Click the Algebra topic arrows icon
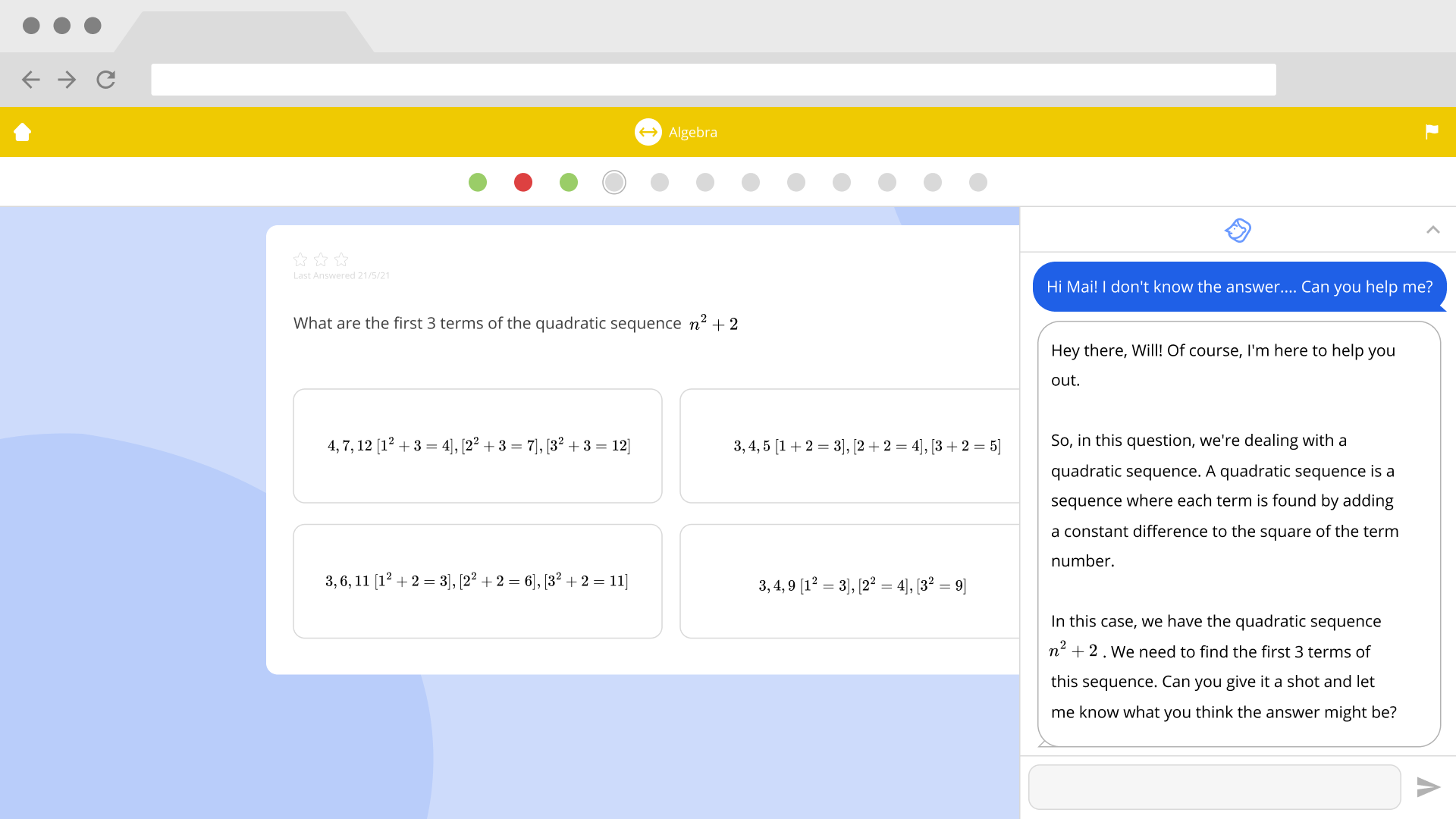Screen dimensions: 1456x819 coord(648,132)
